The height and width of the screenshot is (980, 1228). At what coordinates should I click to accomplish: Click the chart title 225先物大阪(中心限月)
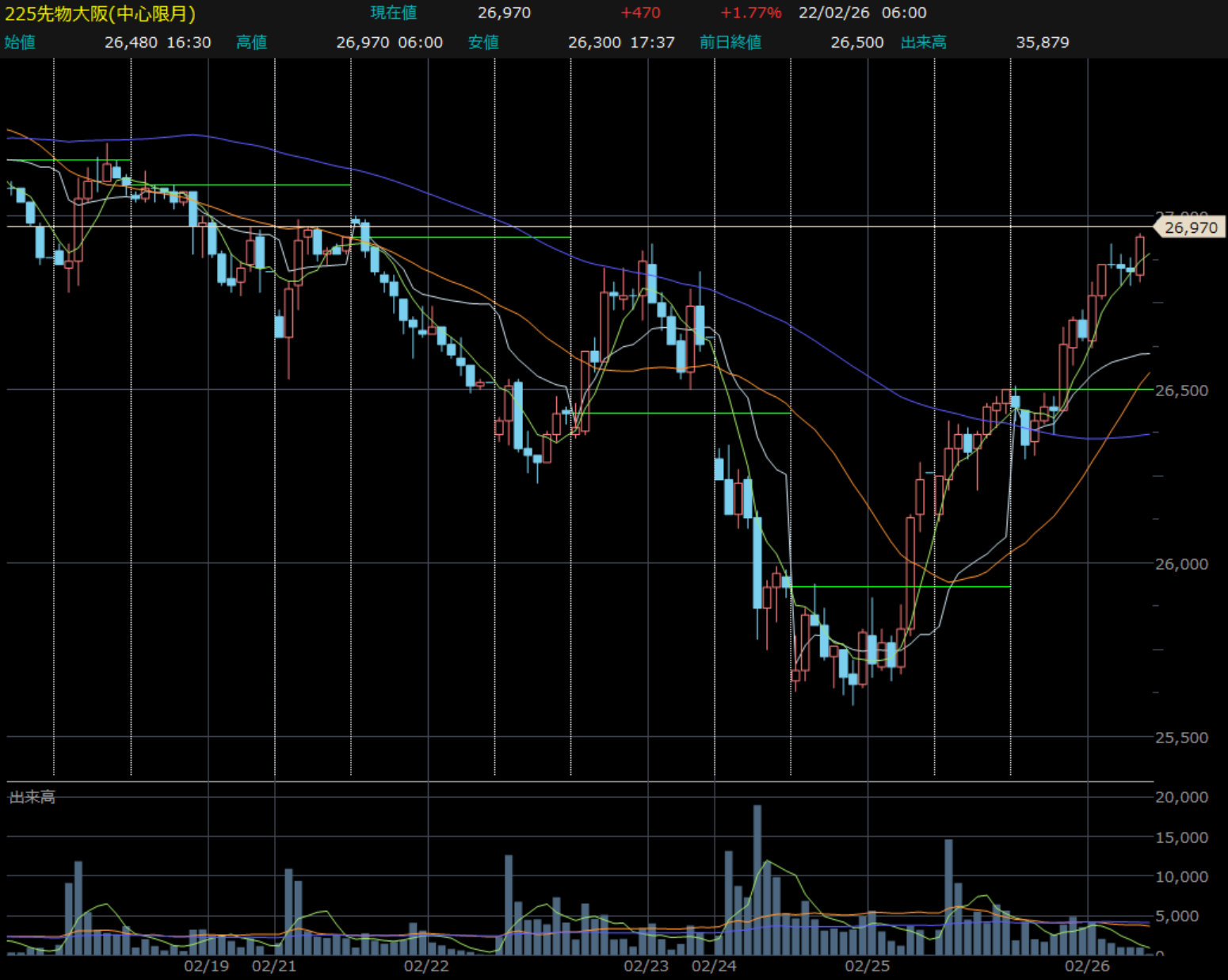click(100, 13)
